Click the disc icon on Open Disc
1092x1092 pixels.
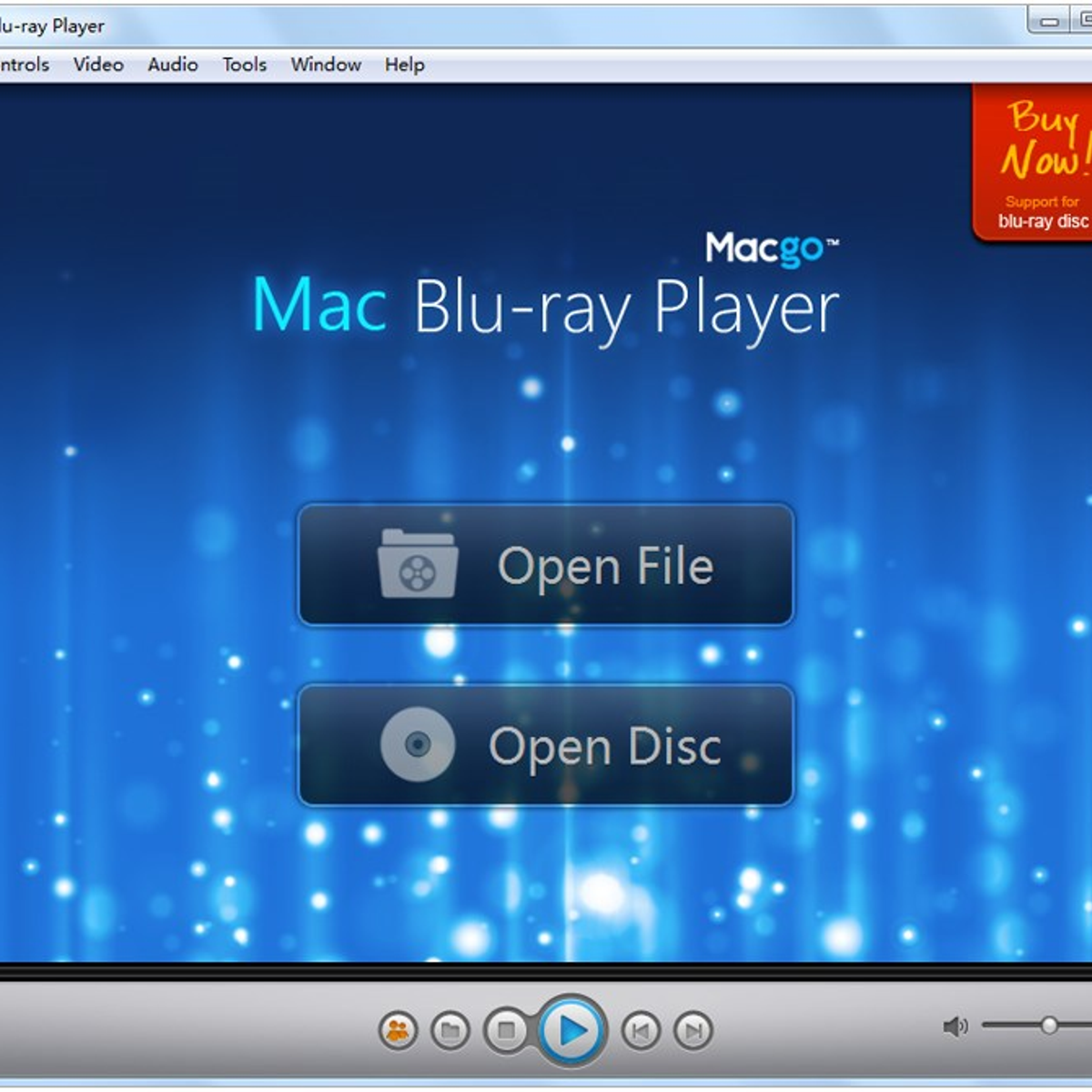point(418,744)
